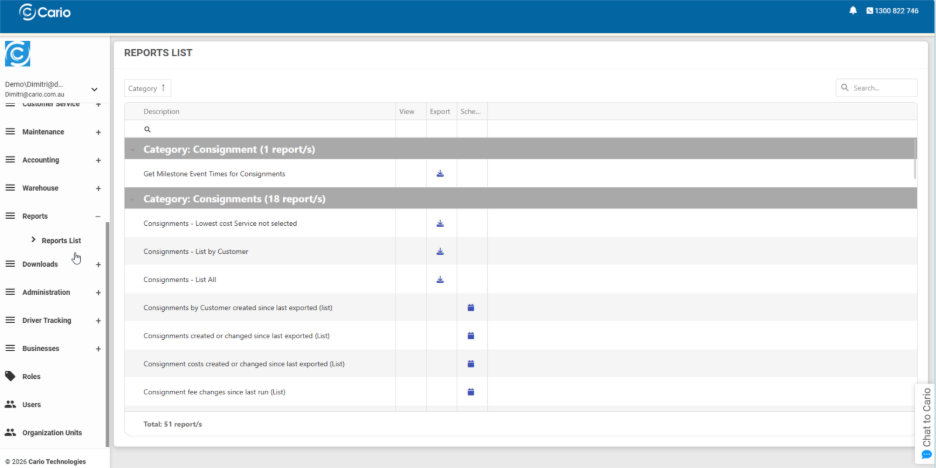Schedule Consignment costs created or changed report
936x468 pixels.
pyautogui.click(x=471, y=364)
